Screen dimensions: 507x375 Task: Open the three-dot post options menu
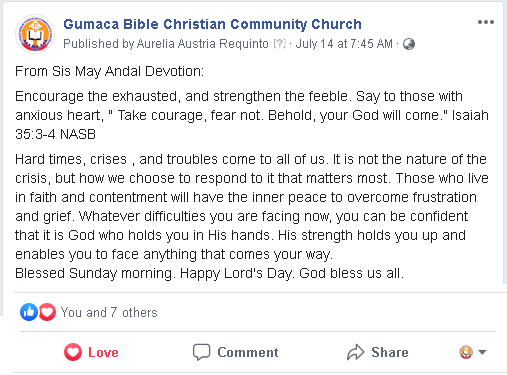(486, 22)
